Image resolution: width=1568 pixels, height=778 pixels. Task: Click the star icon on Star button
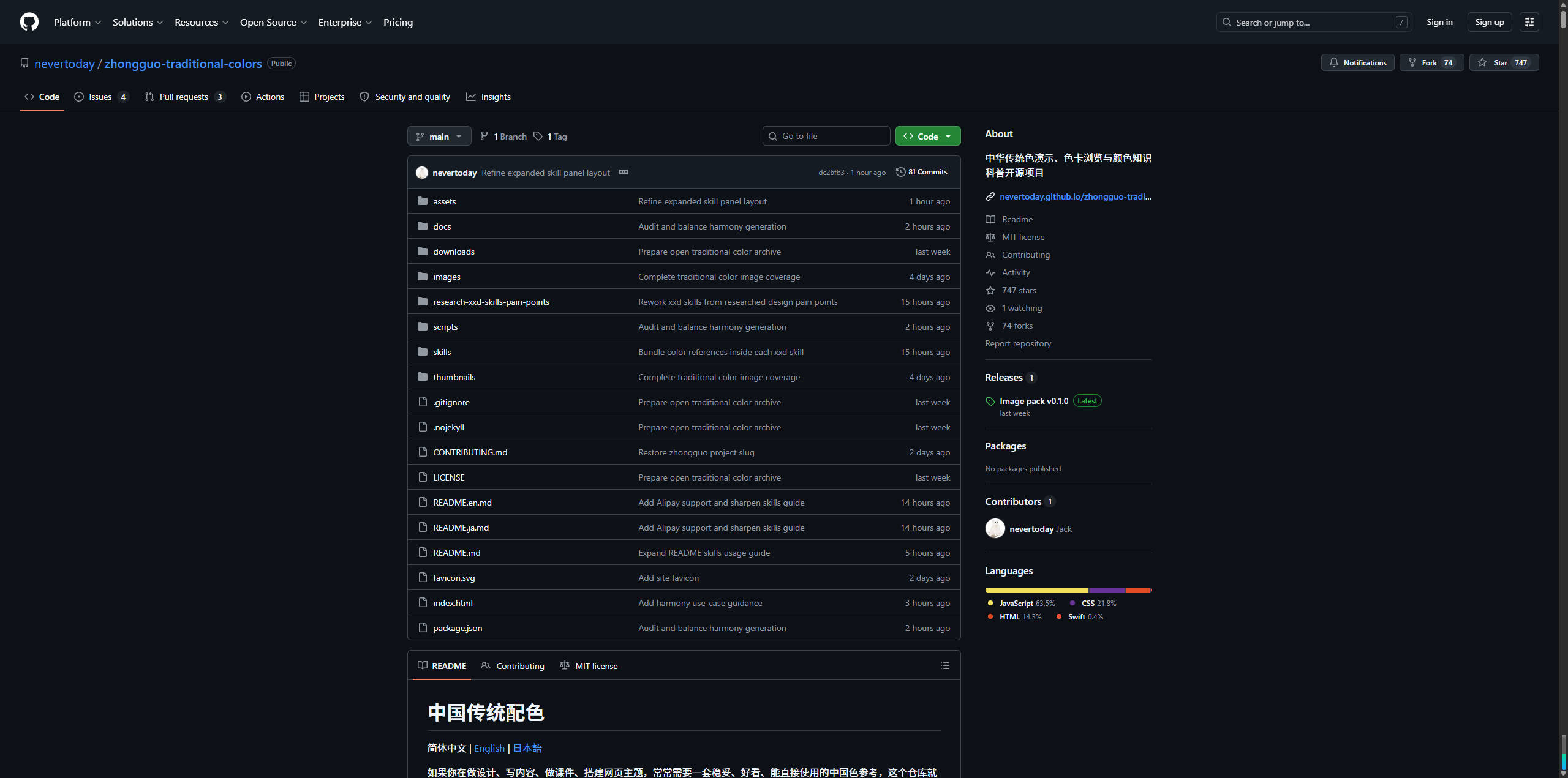click(x=1482, y=62)
